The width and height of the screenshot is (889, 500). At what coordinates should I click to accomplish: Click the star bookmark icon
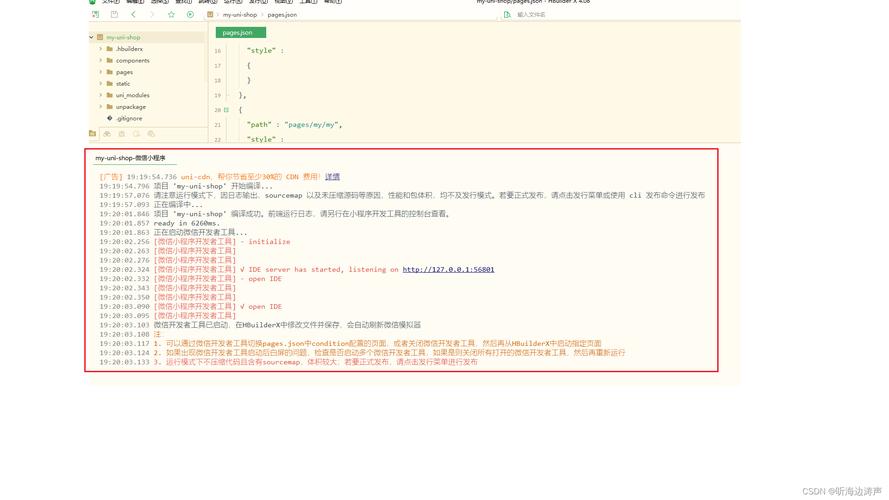tap(171, 15)
